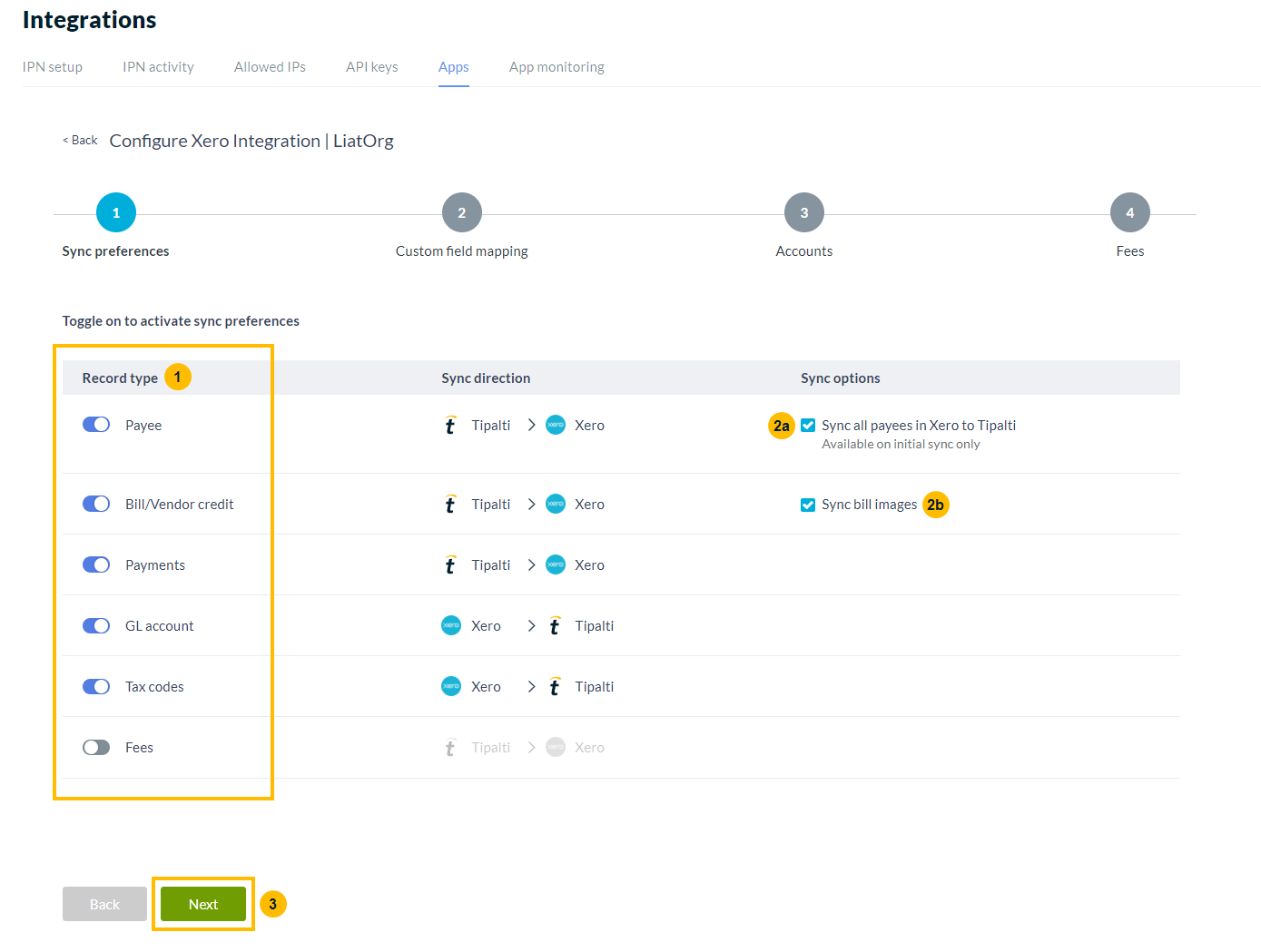Switch to the IPN activity tab
This screenshot has width=1261, height=952.
tap(157, 66)
